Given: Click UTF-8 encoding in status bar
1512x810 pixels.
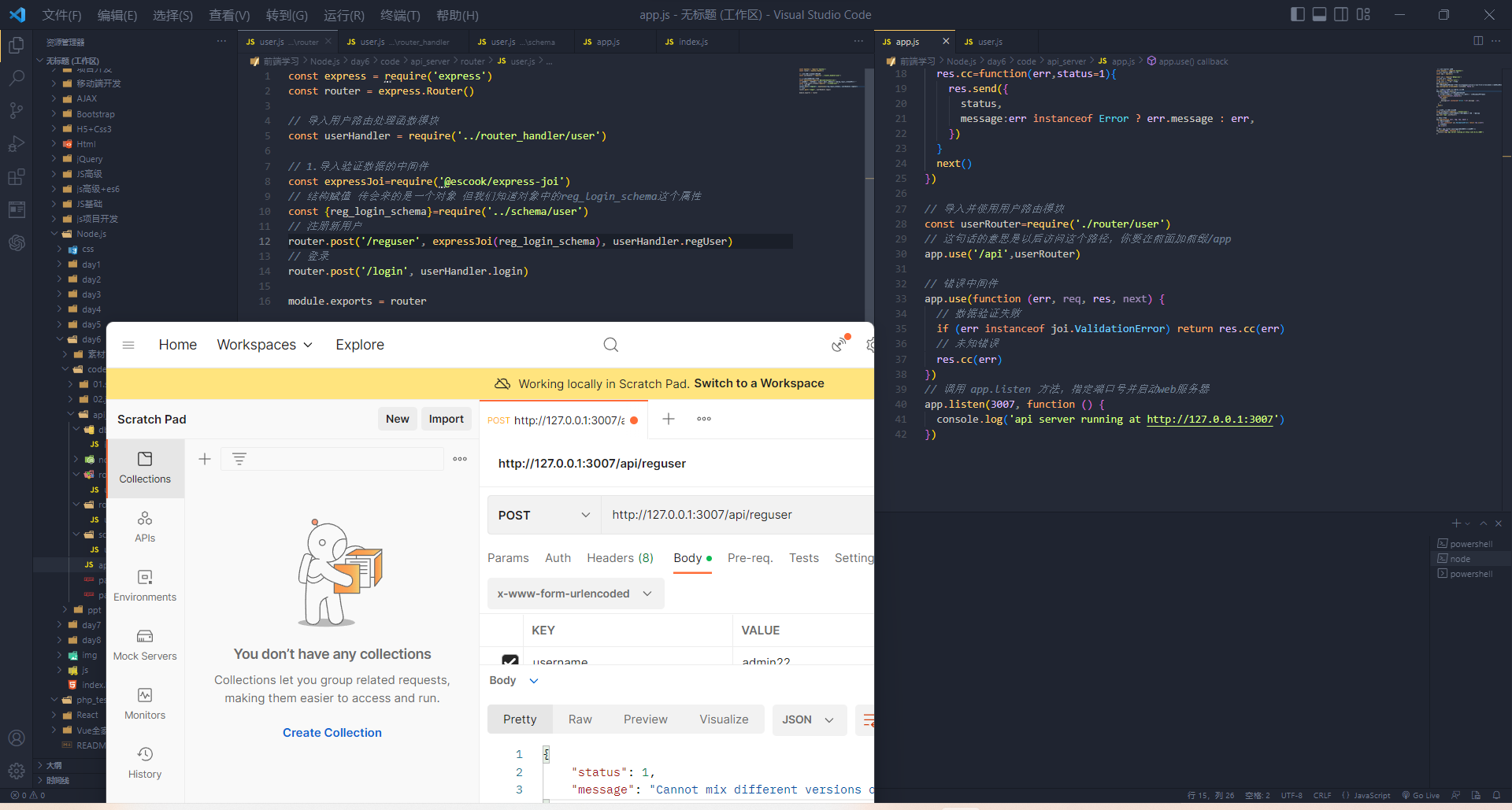Looking at the screenshot, I should (1291, 795).
